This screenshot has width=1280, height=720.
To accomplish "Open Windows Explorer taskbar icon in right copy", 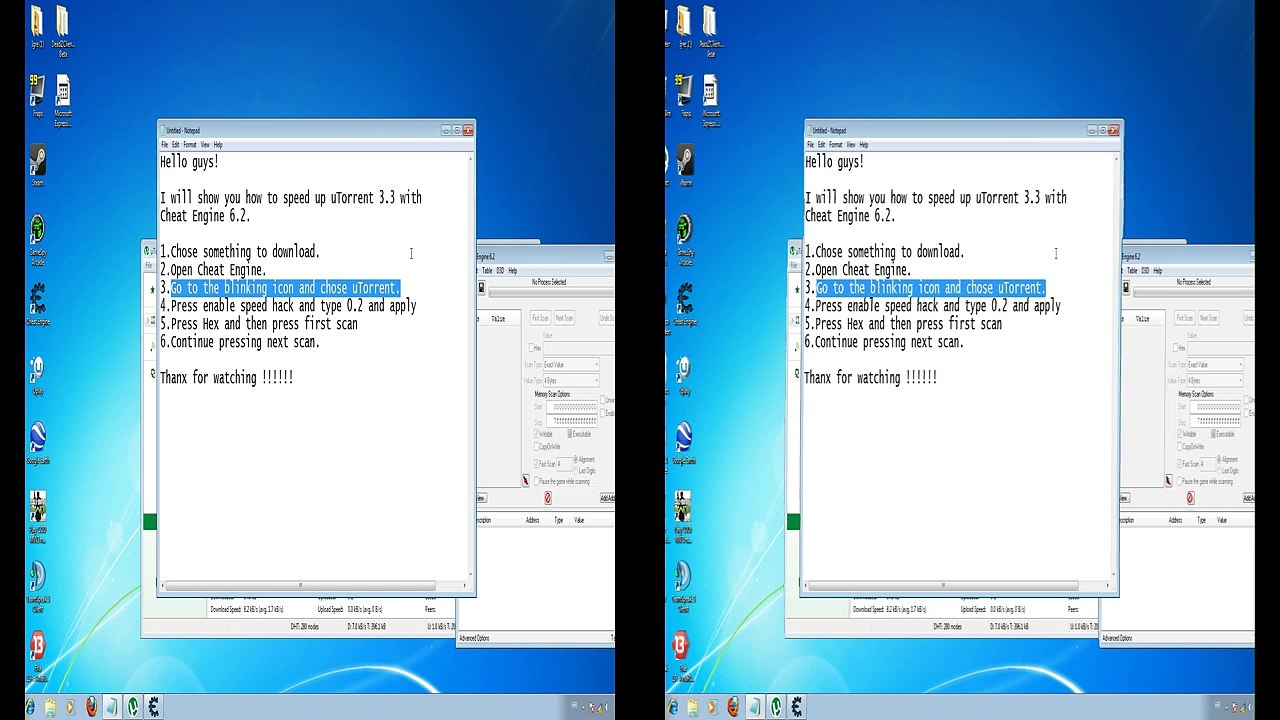I will (x=693, y=707).
